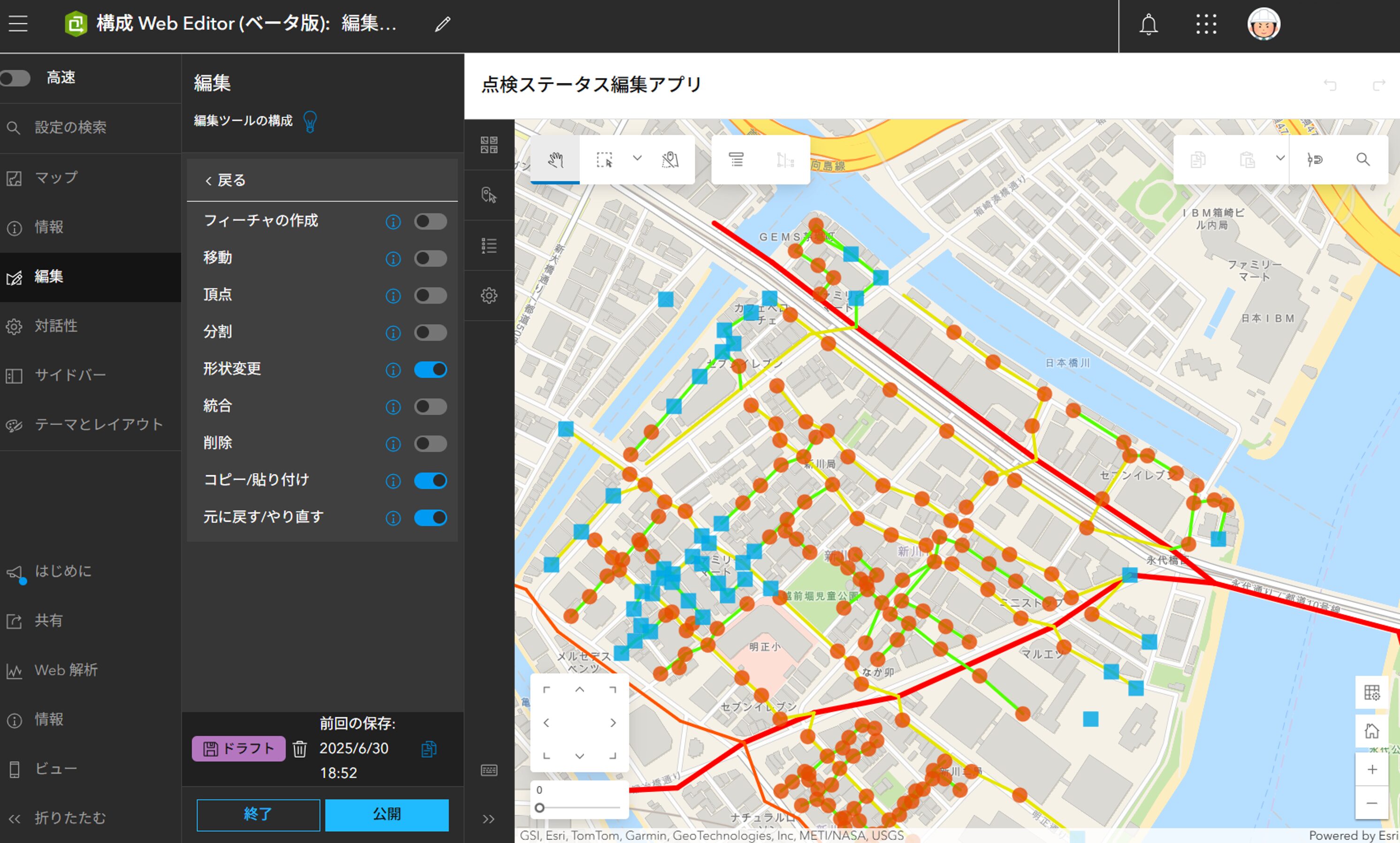Screen dimensions: 1400x843
Task: Click the copy icon beside the last-saved date
Action: (x=429, y=749)
